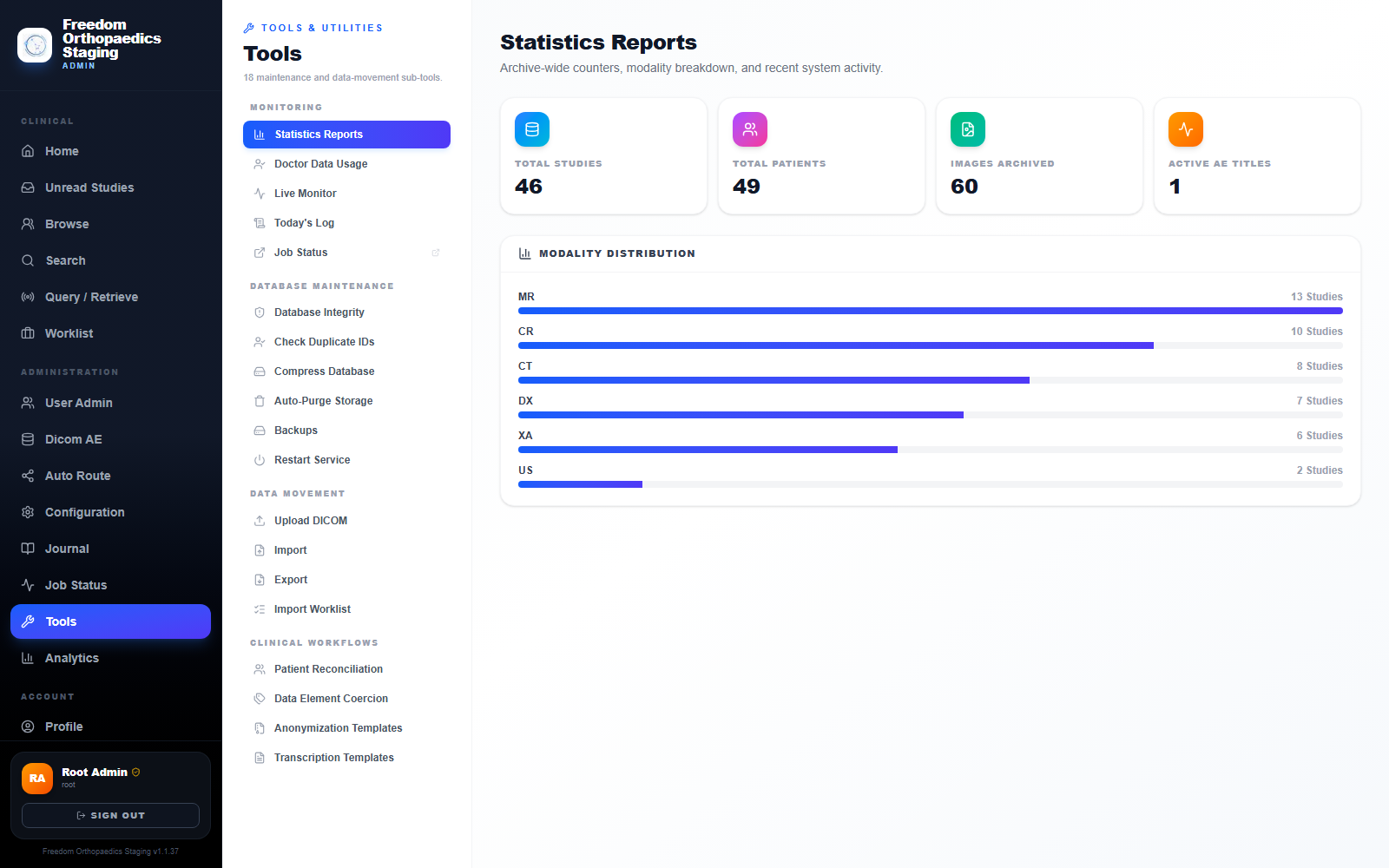Open Anonymization Templates tool
The height and width of the screenshot is (868, 1389).
pyautogui.click(x=346, y=728)
